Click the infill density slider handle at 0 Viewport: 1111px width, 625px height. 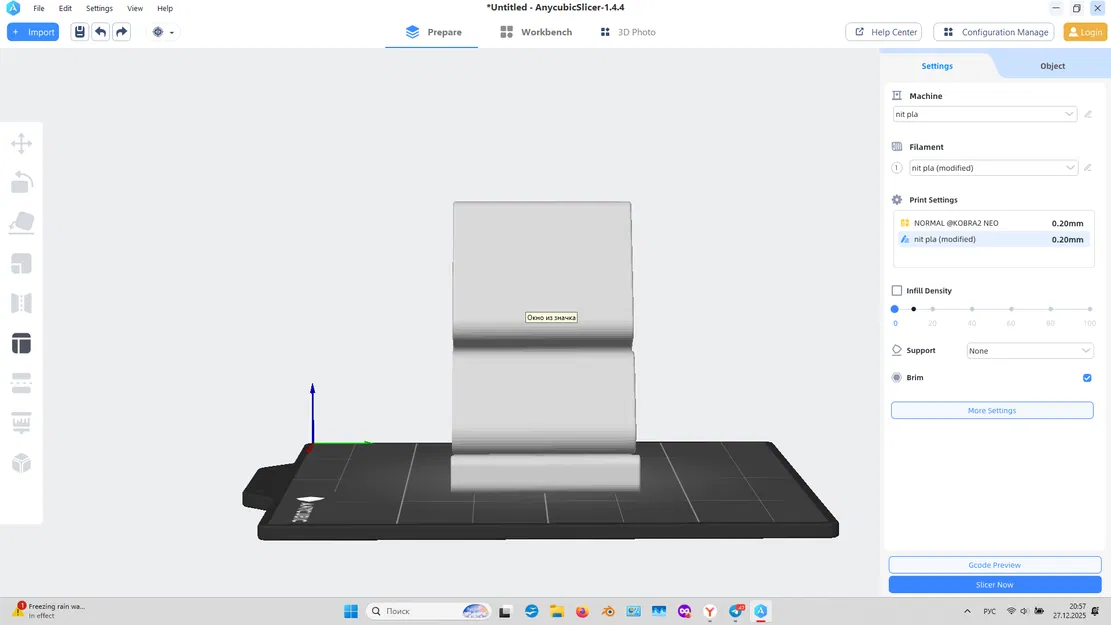coord(895,309)
